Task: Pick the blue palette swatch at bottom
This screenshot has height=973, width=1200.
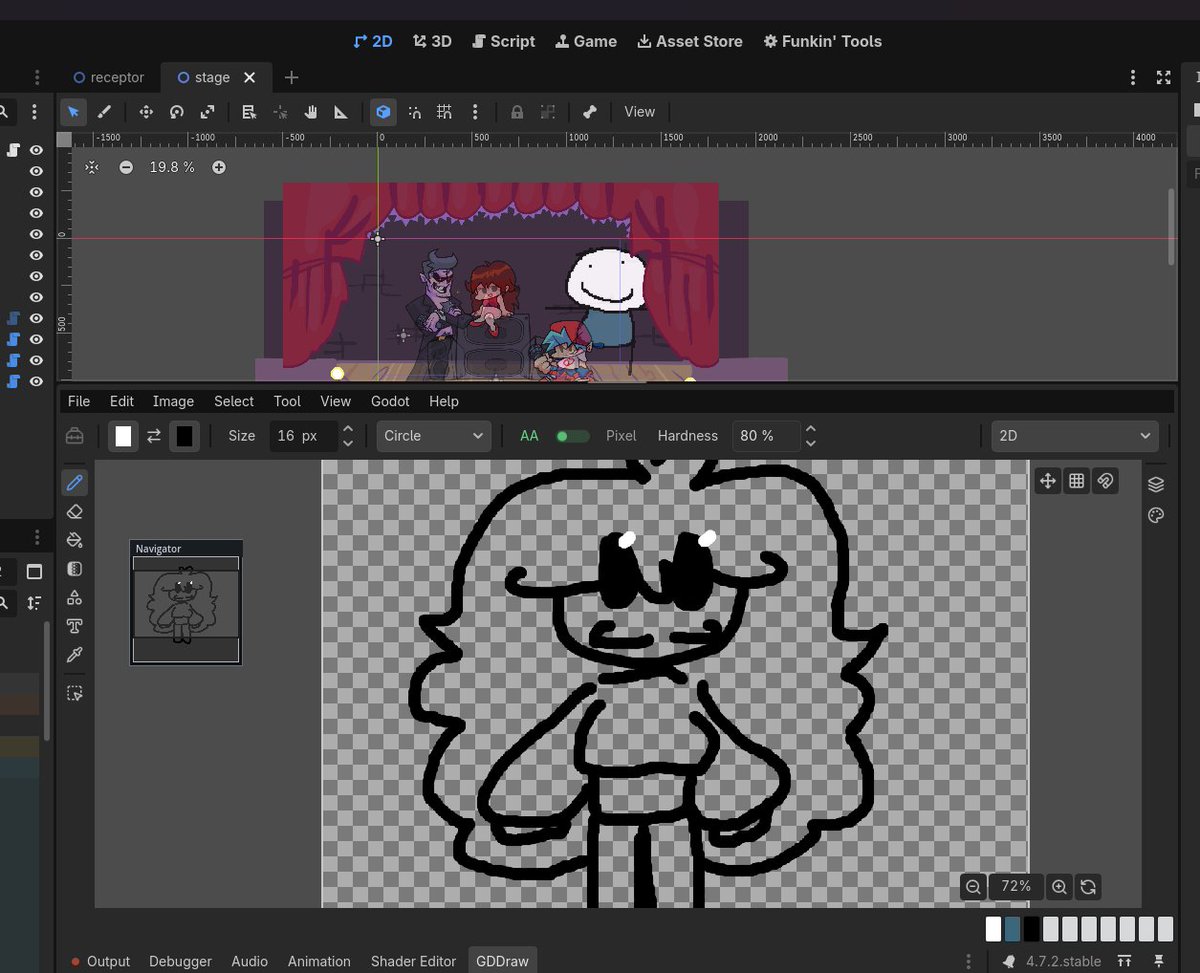Action: [1012, 929]
